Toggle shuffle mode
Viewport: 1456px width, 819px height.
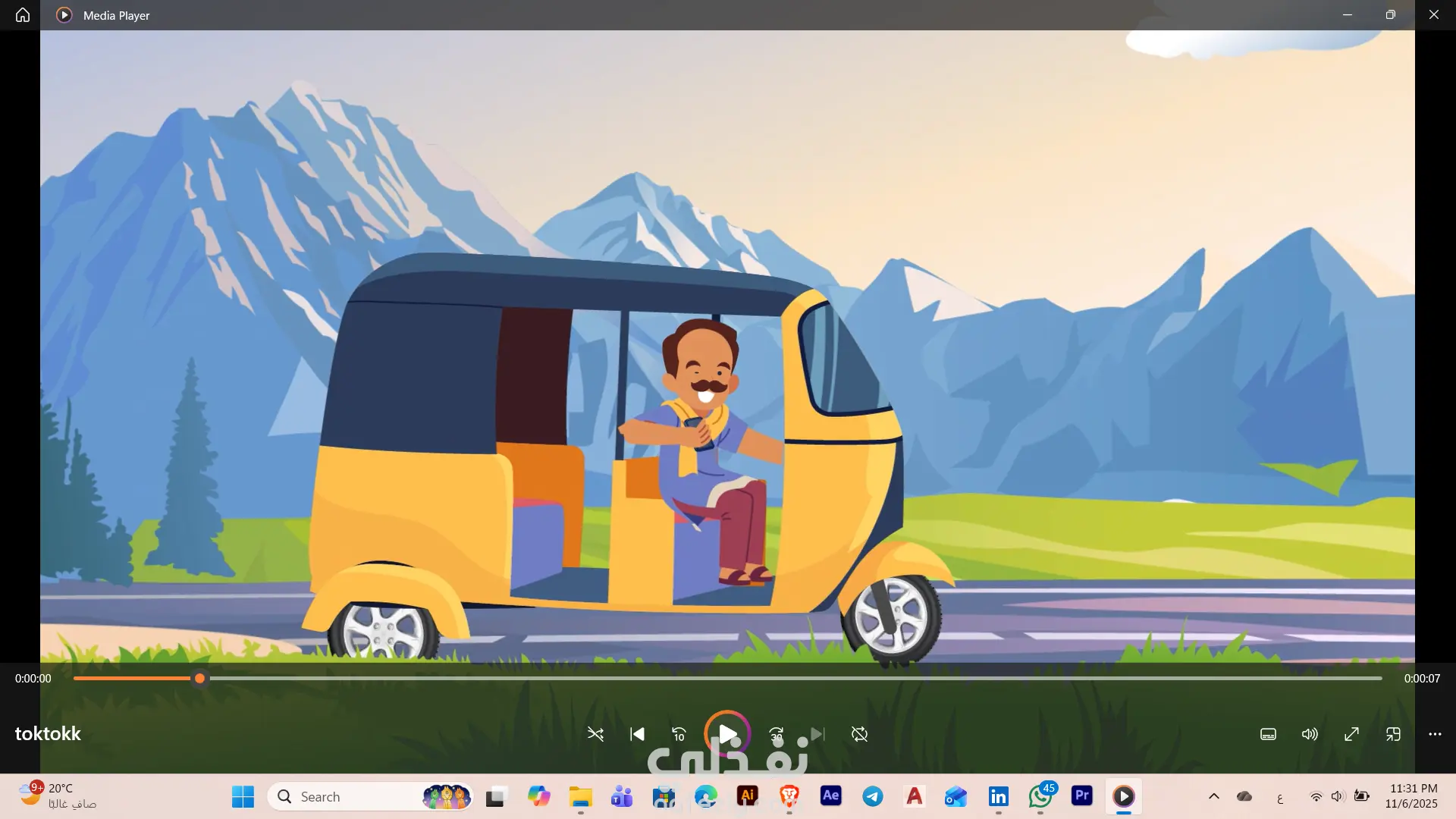pyautogui.click(x=595, y=734)
